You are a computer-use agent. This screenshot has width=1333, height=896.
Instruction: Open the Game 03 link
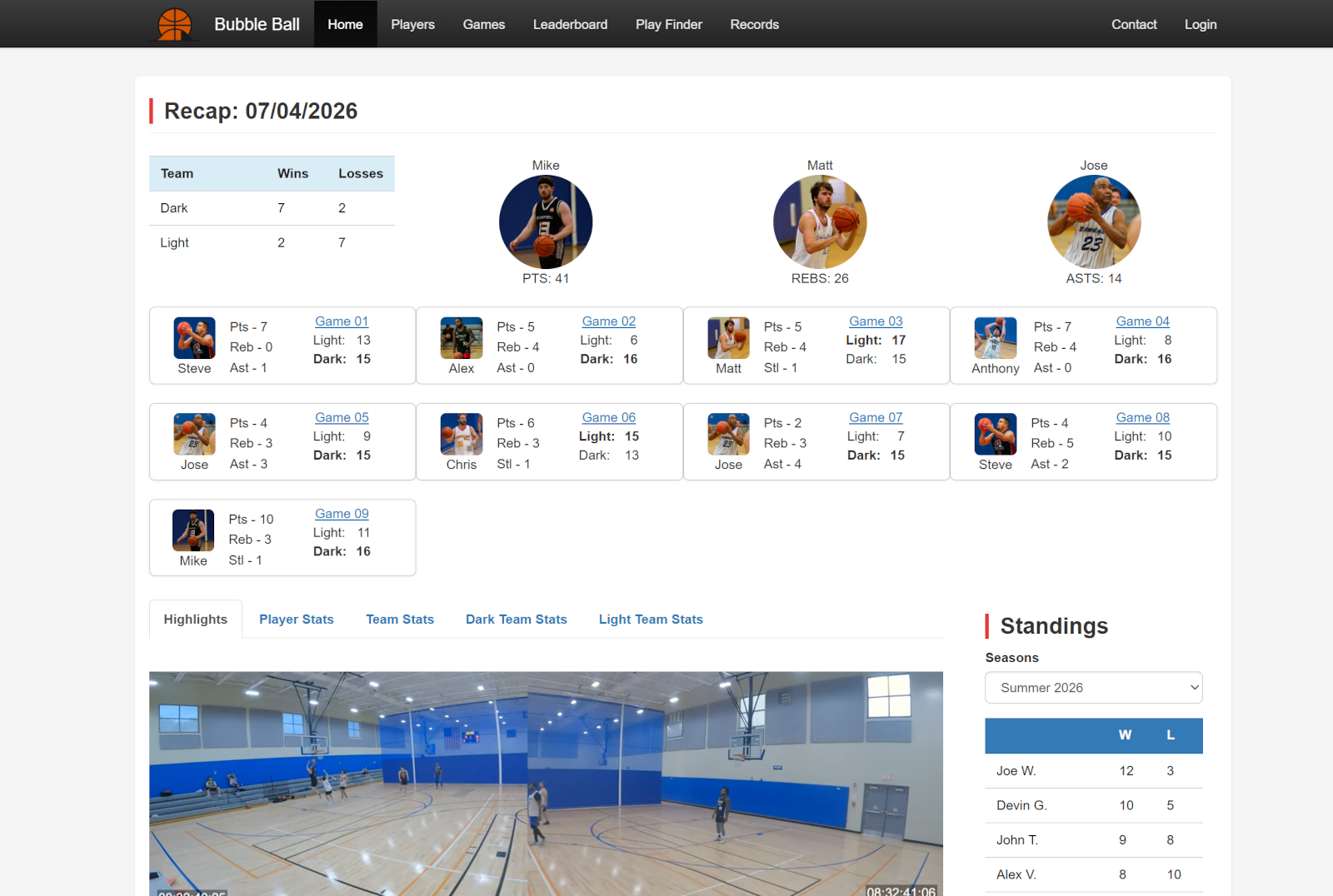[876, 321]
